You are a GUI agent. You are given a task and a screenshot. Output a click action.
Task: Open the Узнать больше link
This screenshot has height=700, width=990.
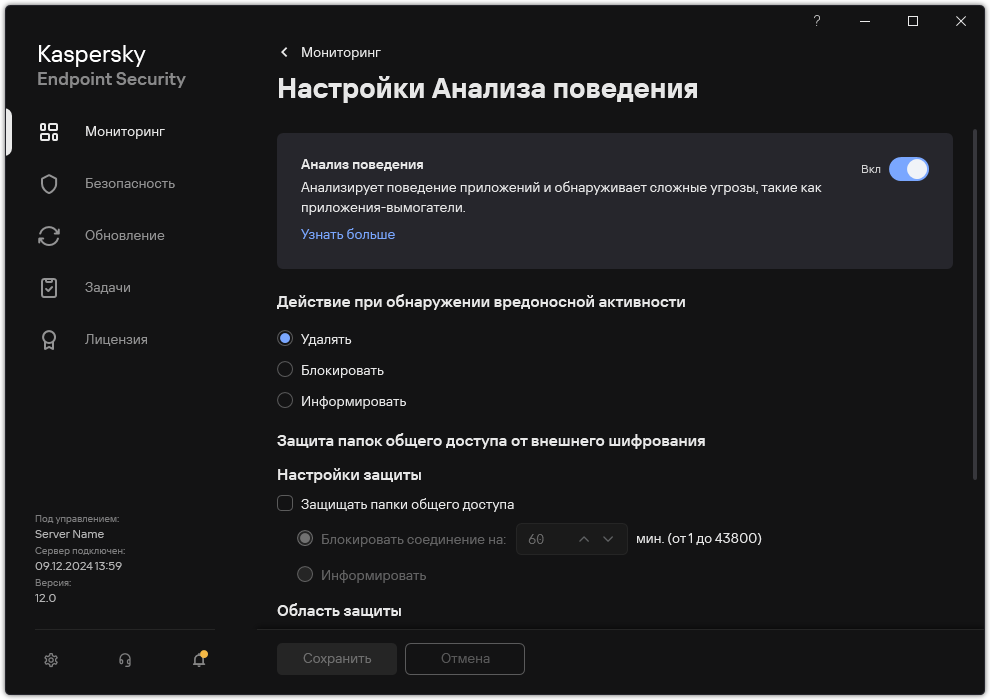click(x=348, y=234)
